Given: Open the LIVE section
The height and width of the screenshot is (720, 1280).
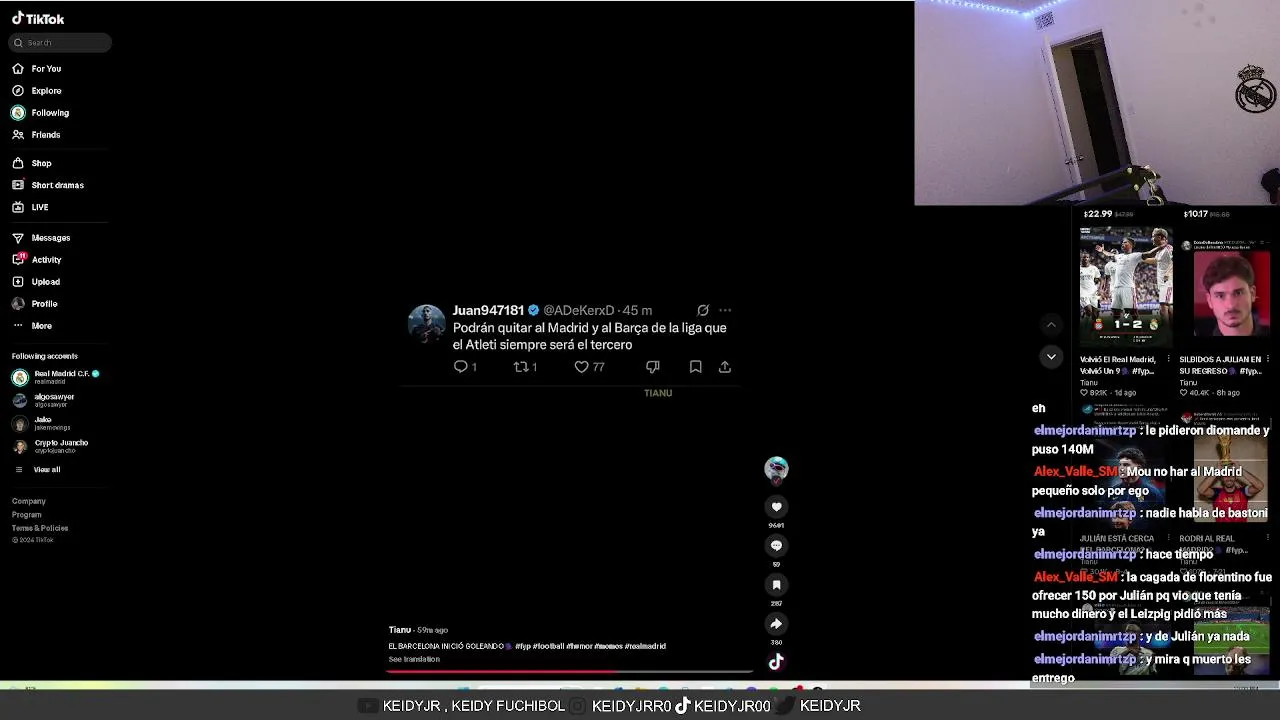Looking at the screenshot, I should pos(30,207).
